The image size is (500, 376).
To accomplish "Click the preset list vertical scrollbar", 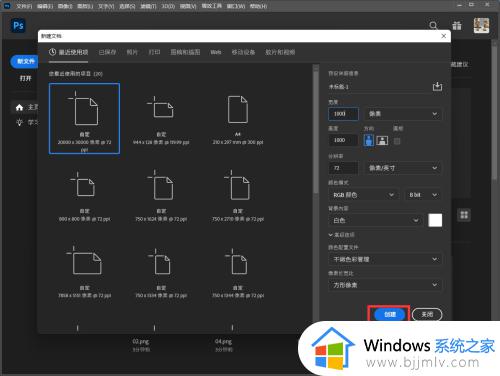I will (316, 133).
